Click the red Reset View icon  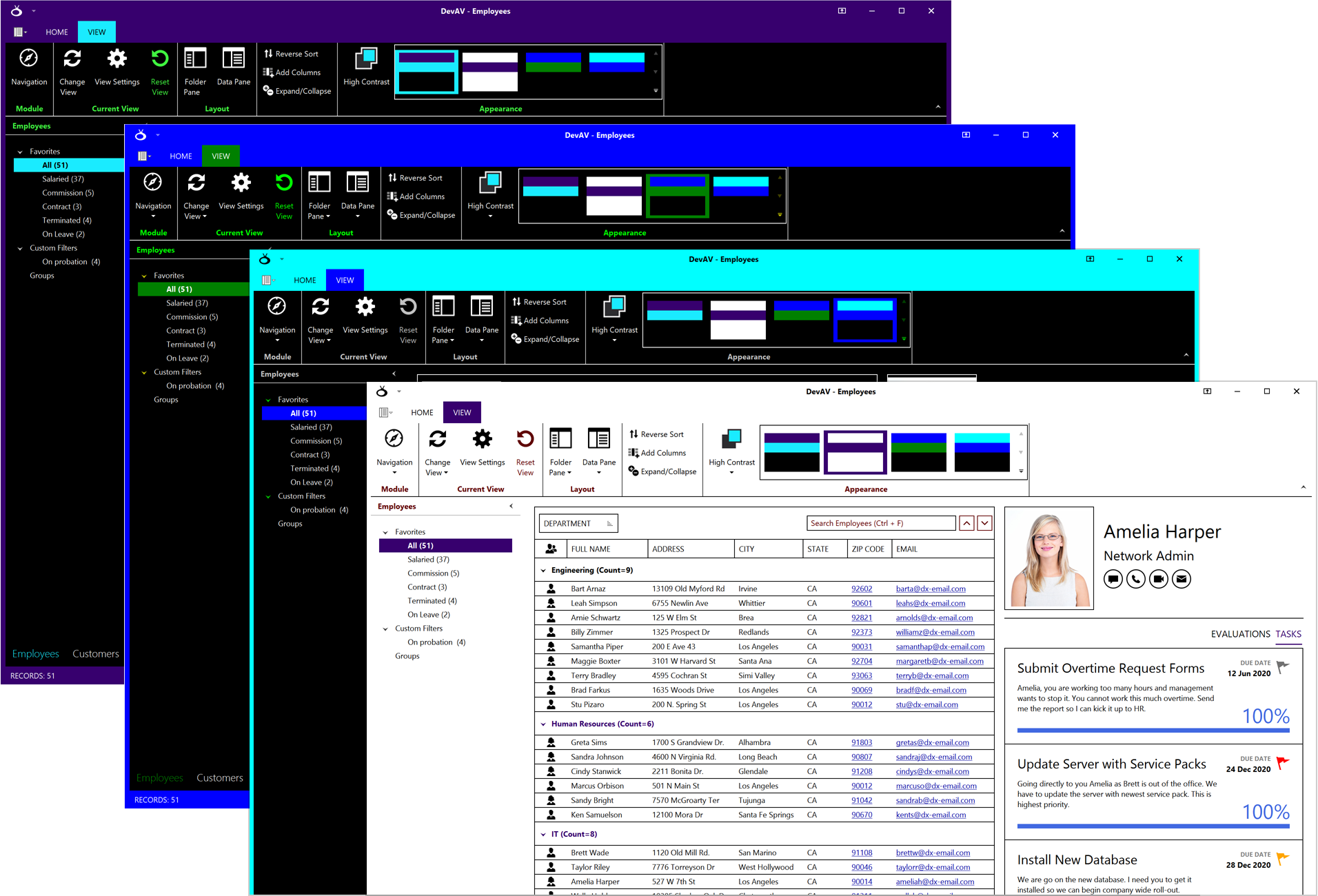point(525,439)
